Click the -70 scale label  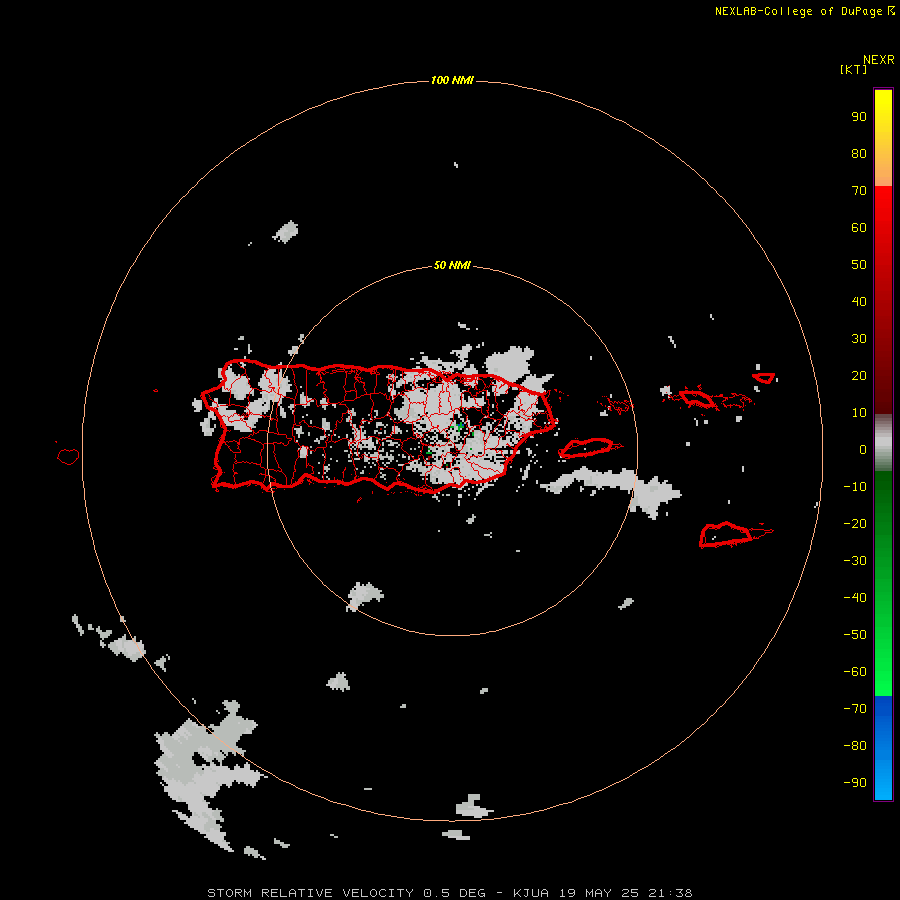[x=855, y=709]
